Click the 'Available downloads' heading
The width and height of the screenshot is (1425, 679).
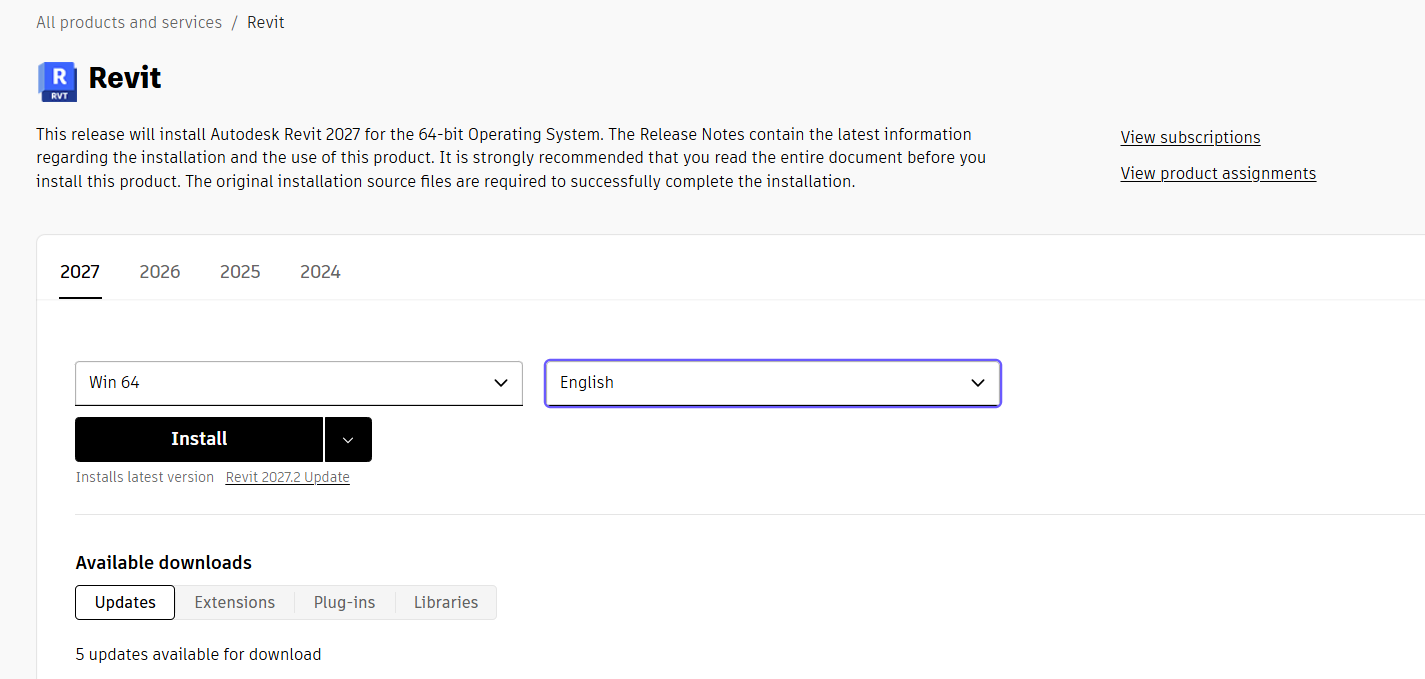point(164,563)
